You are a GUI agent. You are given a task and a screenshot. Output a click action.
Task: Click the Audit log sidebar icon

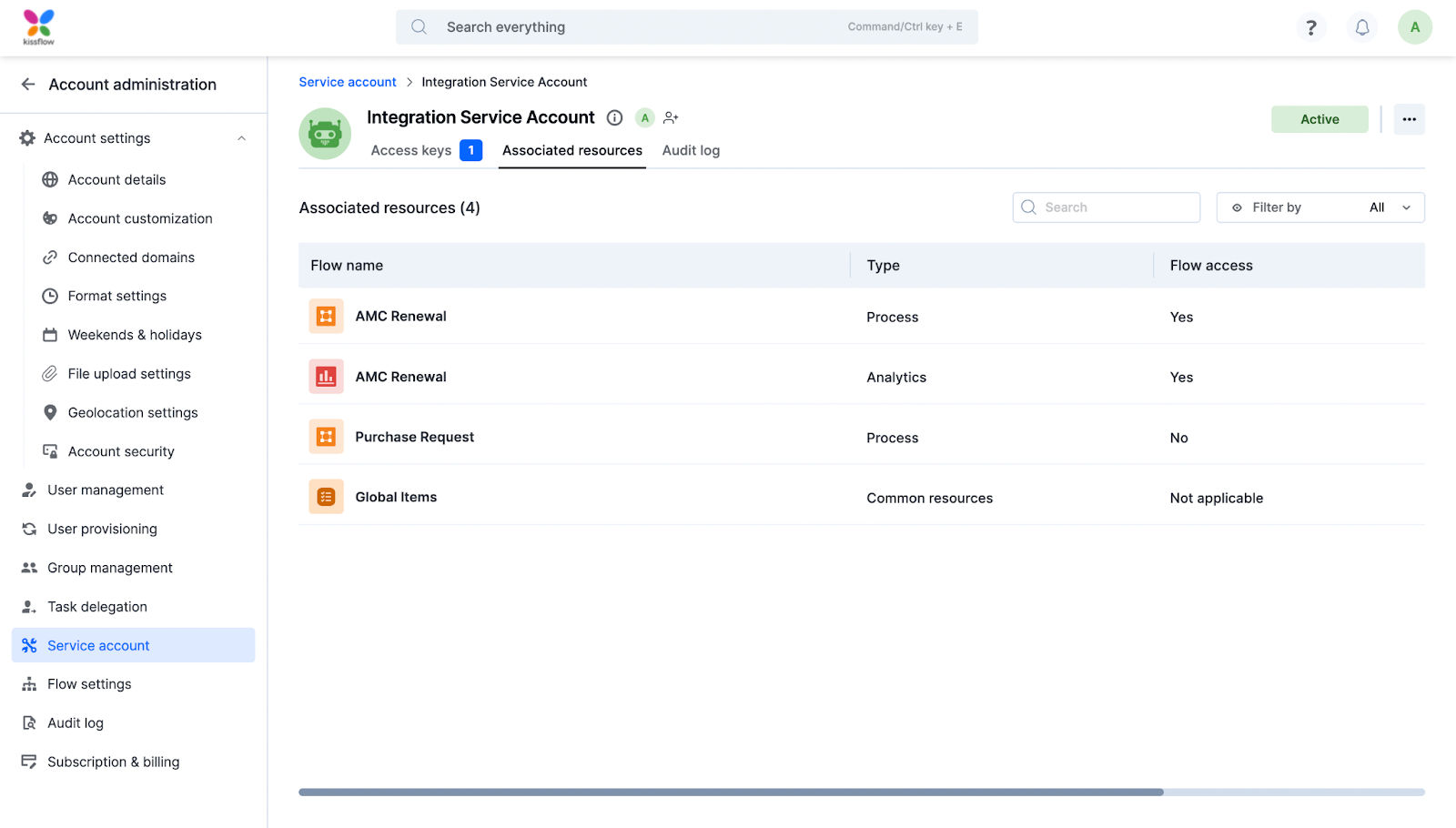click(x=29, y=723)
